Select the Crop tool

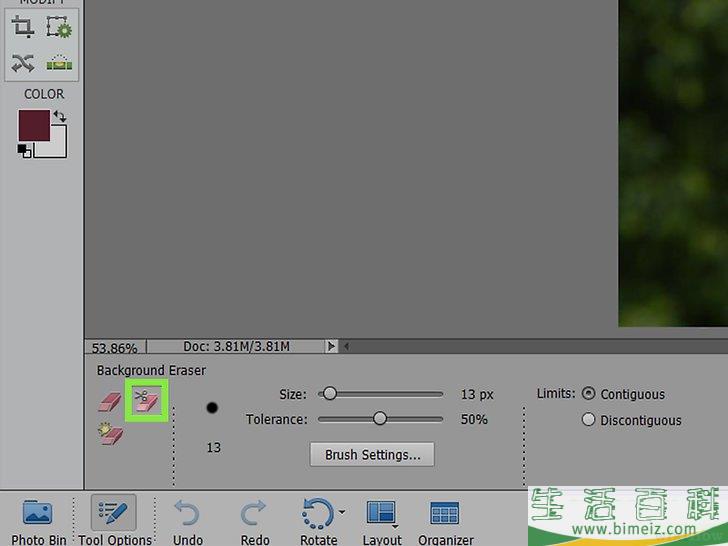coord(22,26)
